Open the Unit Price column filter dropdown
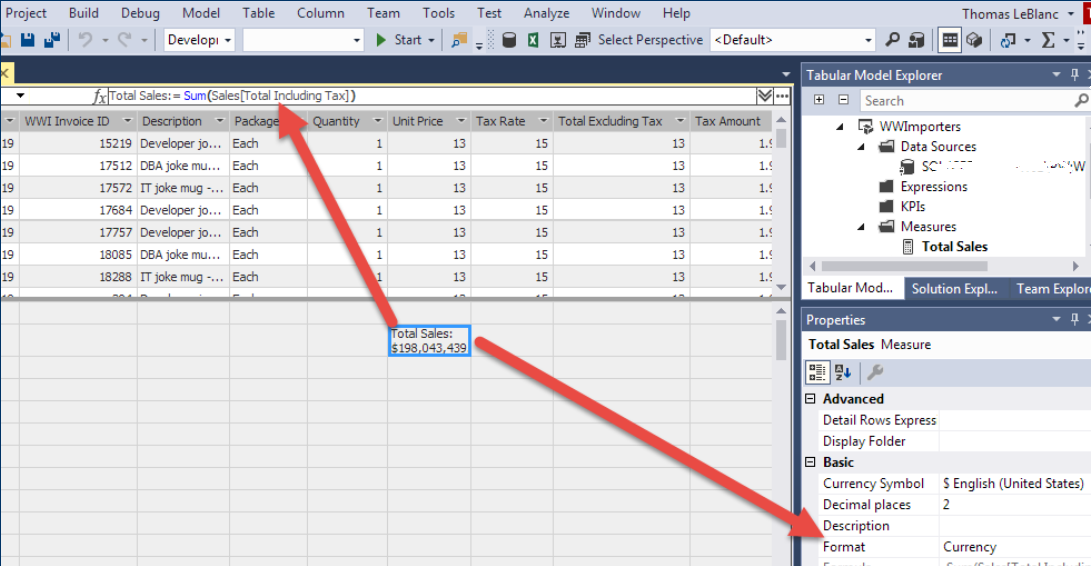Screen dimensions: 1091x566 (x=461, y=121)
